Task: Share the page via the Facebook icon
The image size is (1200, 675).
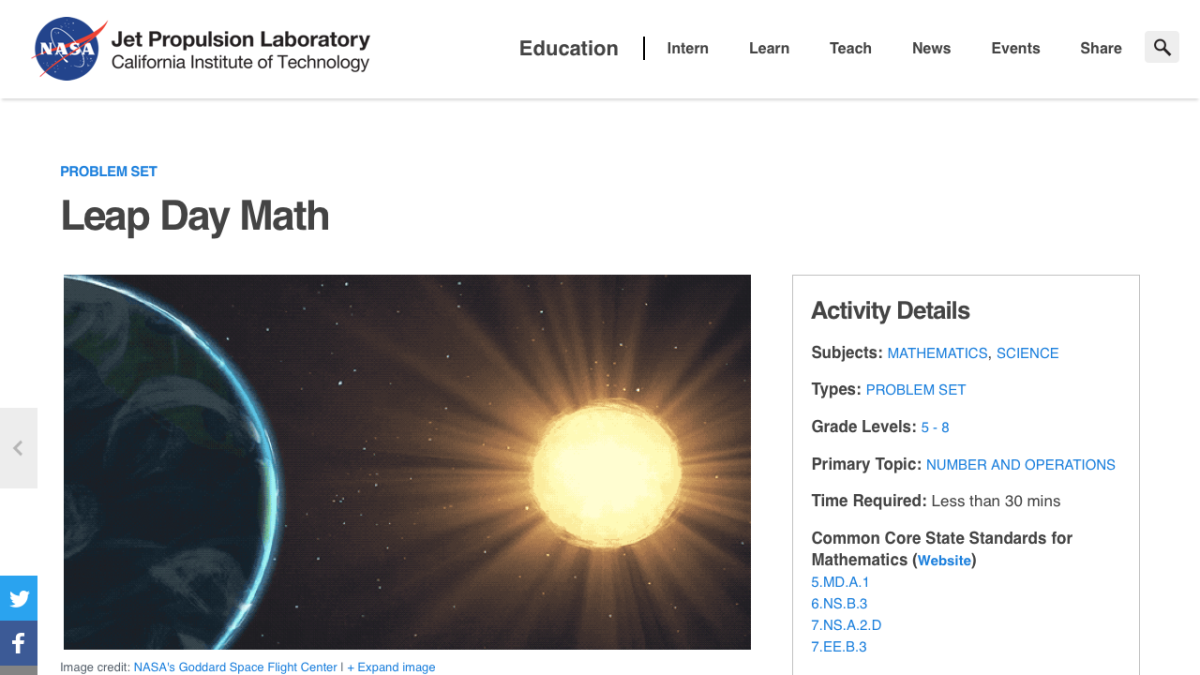Action: (x=18, y=643)
